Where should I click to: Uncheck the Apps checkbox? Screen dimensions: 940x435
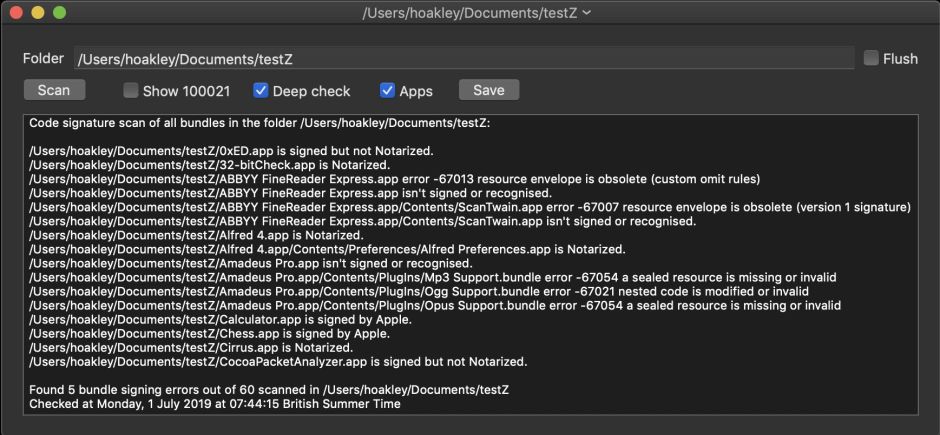point(388,91)
